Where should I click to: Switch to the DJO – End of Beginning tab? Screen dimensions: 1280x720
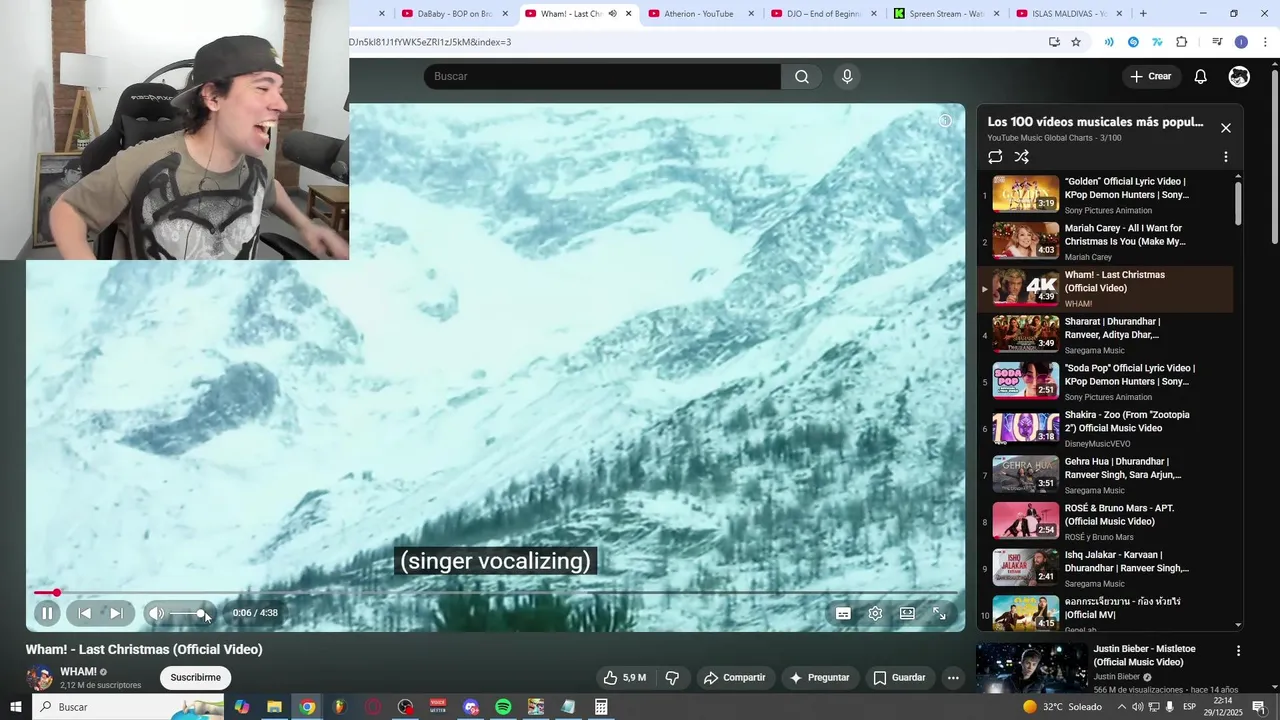pyautogui.click(x=823, y=14)
